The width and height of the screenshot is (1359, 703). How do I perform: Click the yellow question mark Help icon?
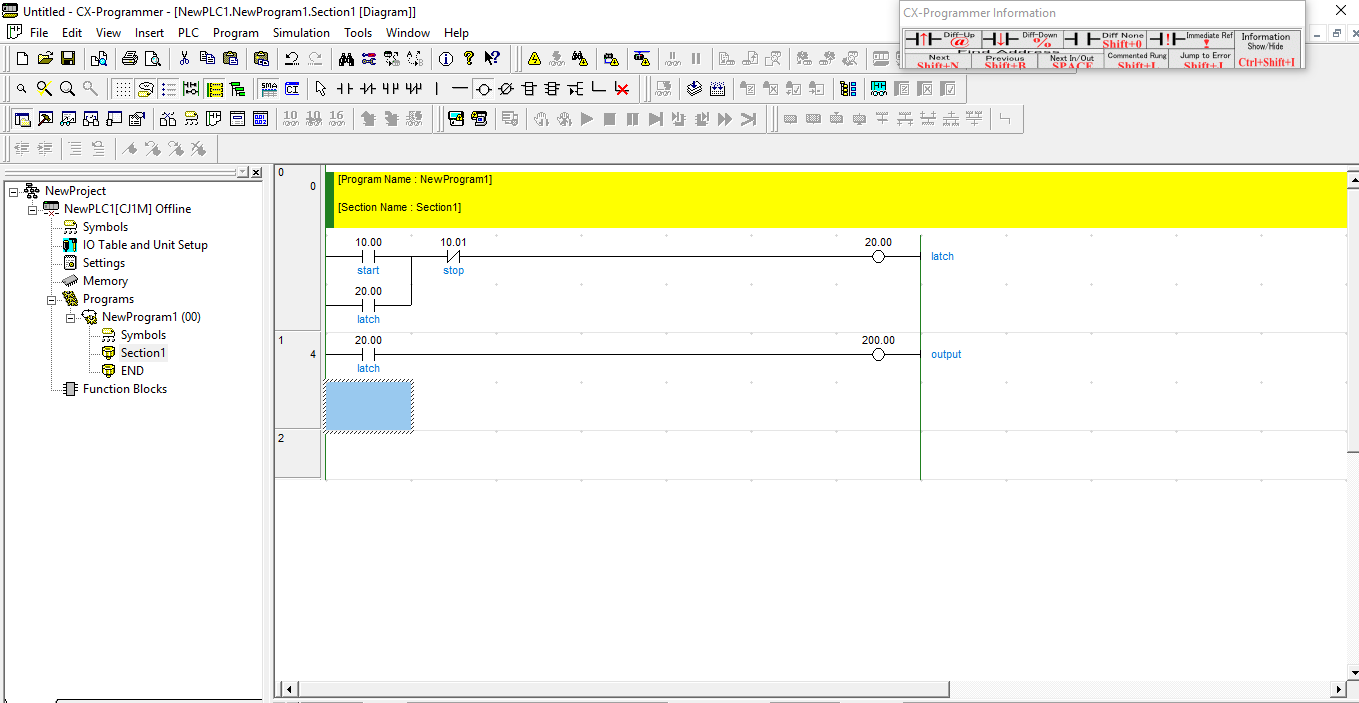pyautogui.click(x=469, y=58)
